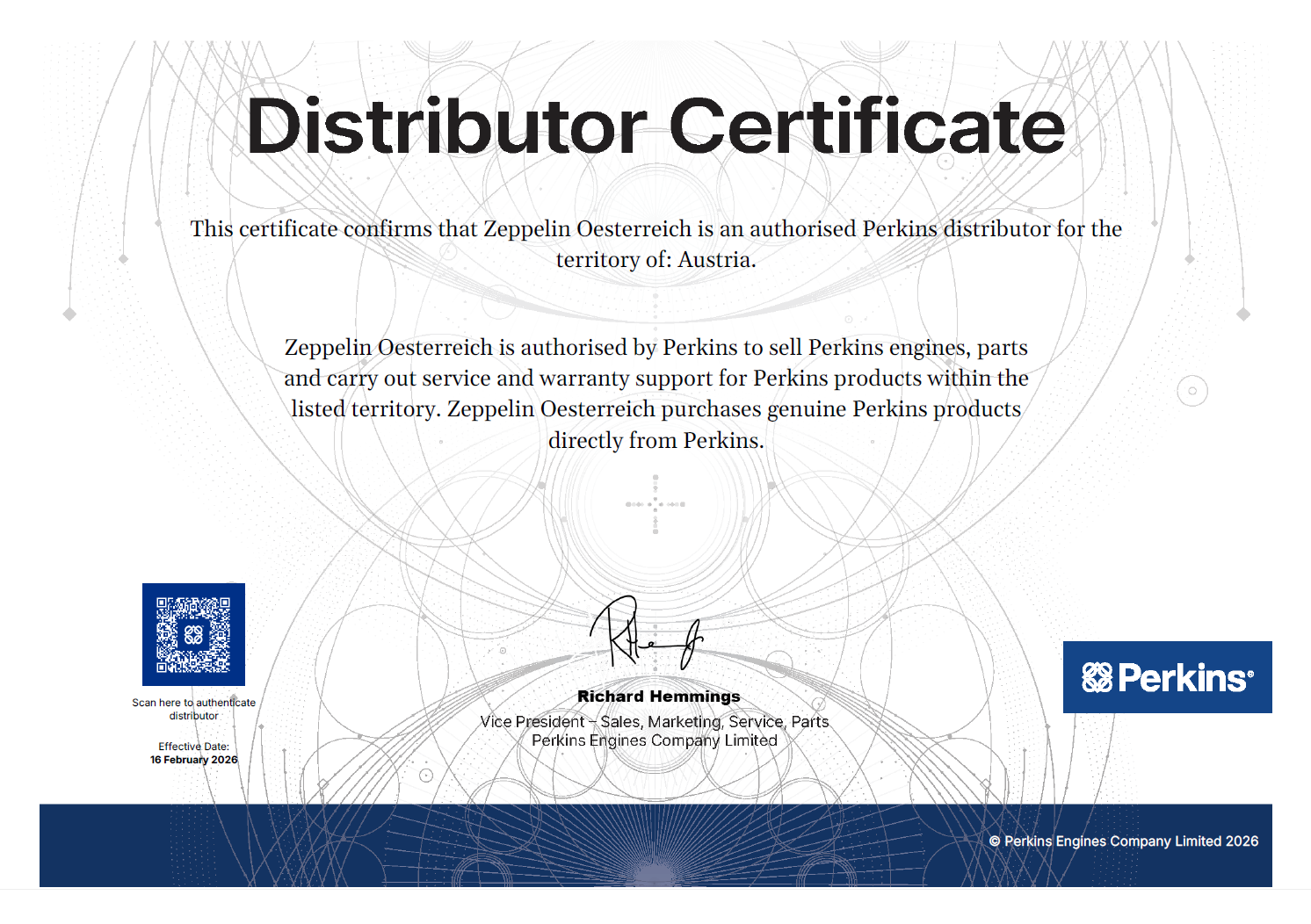
Task: Click the "Effective Date:" label
Action: 193,747
